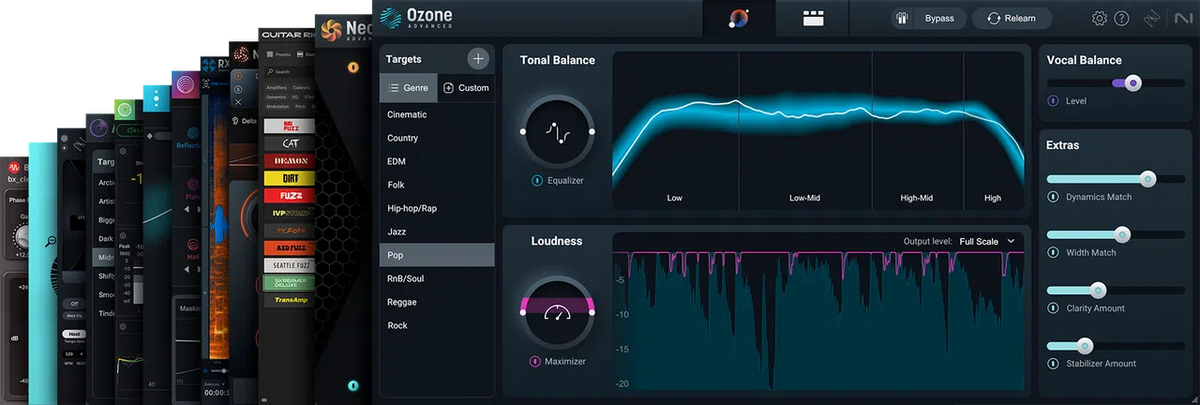Click the teal icon at the bottom of the Ne… Advanced window
The width and height of the screenshot is (1200, 405).
[353, 386]
